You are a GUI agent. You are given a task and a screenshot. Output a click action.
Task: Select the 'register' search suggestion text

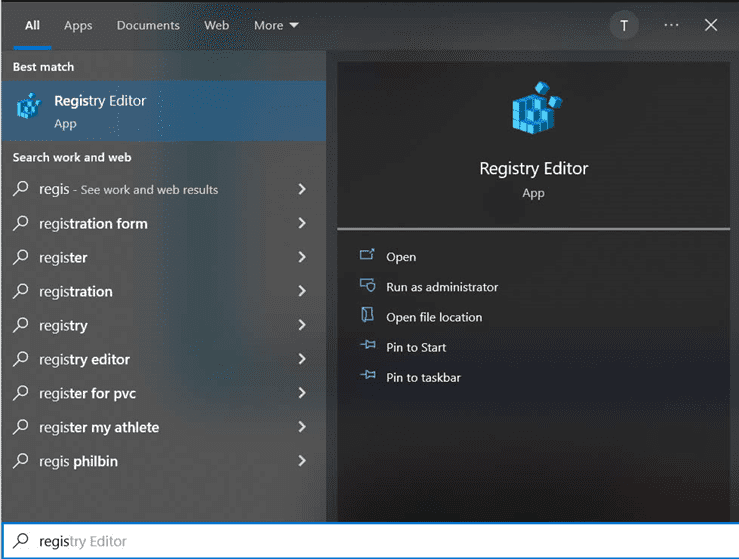point(63,258)
